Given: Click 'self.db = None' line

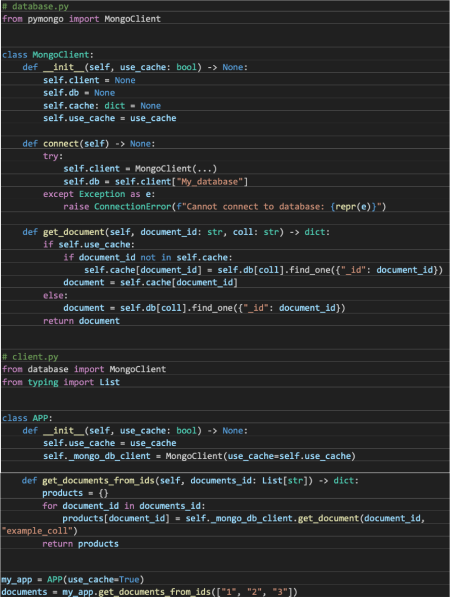Looking at the screenshot, I should [x=79, y=93].
